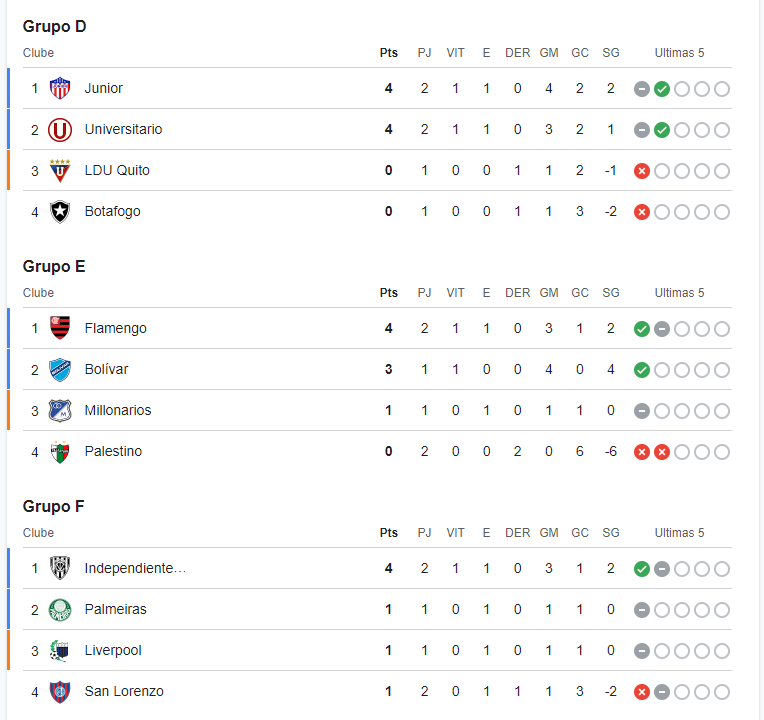764x720 pixels.
Task: Click Millonarios' gray draw result indicator
Action: tap(642, 411)
